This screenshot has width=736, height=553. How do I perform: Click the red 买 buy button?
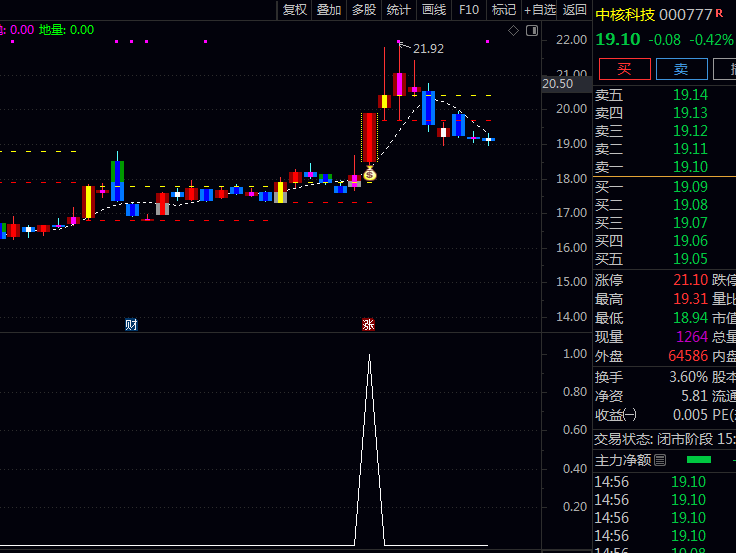pos(625,69)
